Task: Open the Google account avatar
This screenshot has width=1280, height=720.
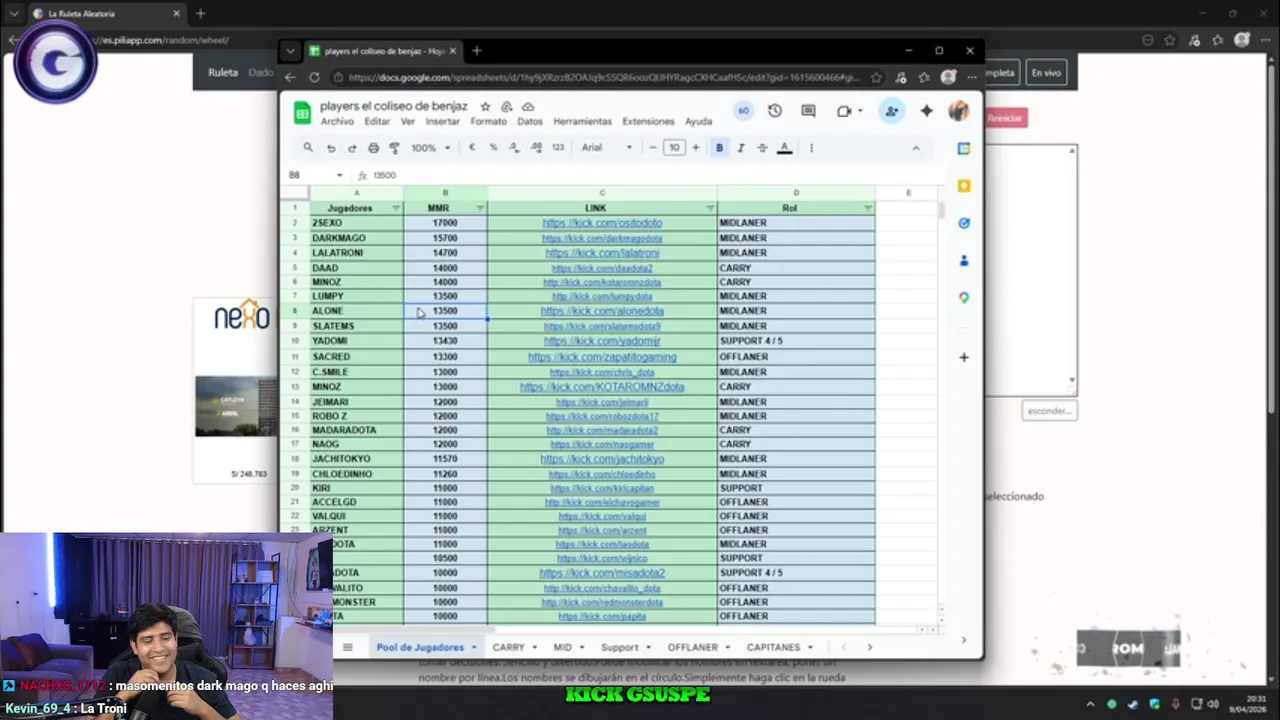Action: pos(958,111)
